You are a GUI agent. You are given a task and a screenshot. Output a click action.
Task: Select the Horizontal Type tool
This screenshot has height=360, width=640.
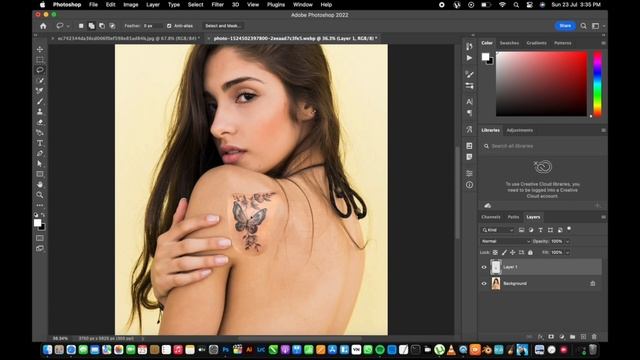tap(40, 143)
